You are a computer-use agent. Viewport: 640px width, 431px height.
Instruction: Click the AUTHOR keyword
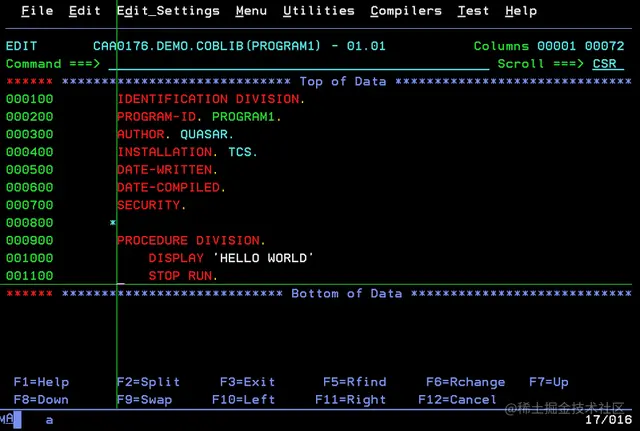[x=140, y=134]
